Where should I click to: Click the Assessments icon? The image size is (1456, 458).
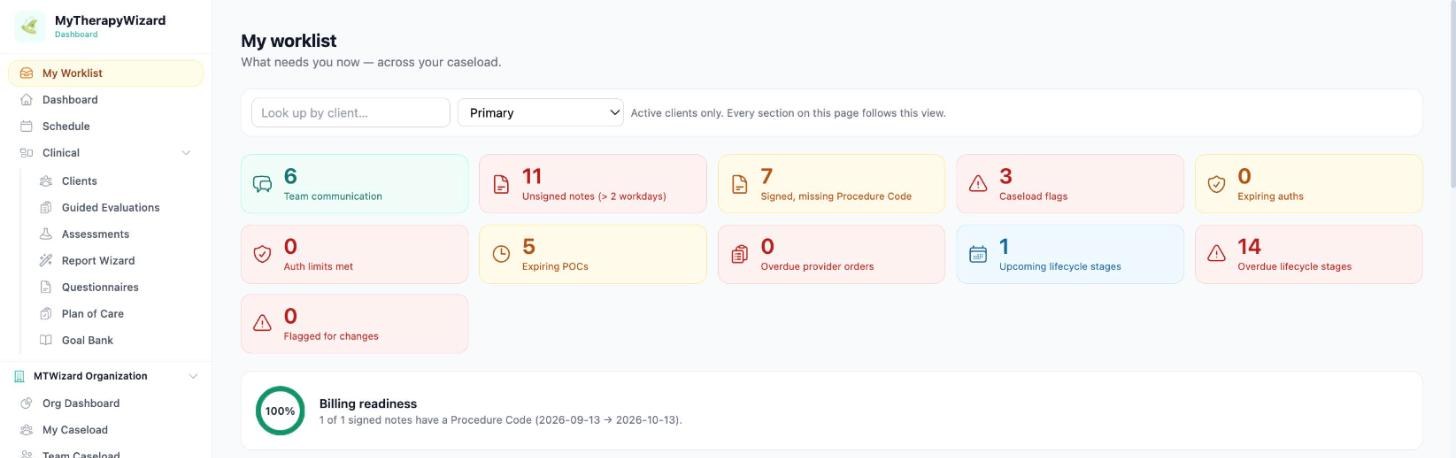coord(45,234)
